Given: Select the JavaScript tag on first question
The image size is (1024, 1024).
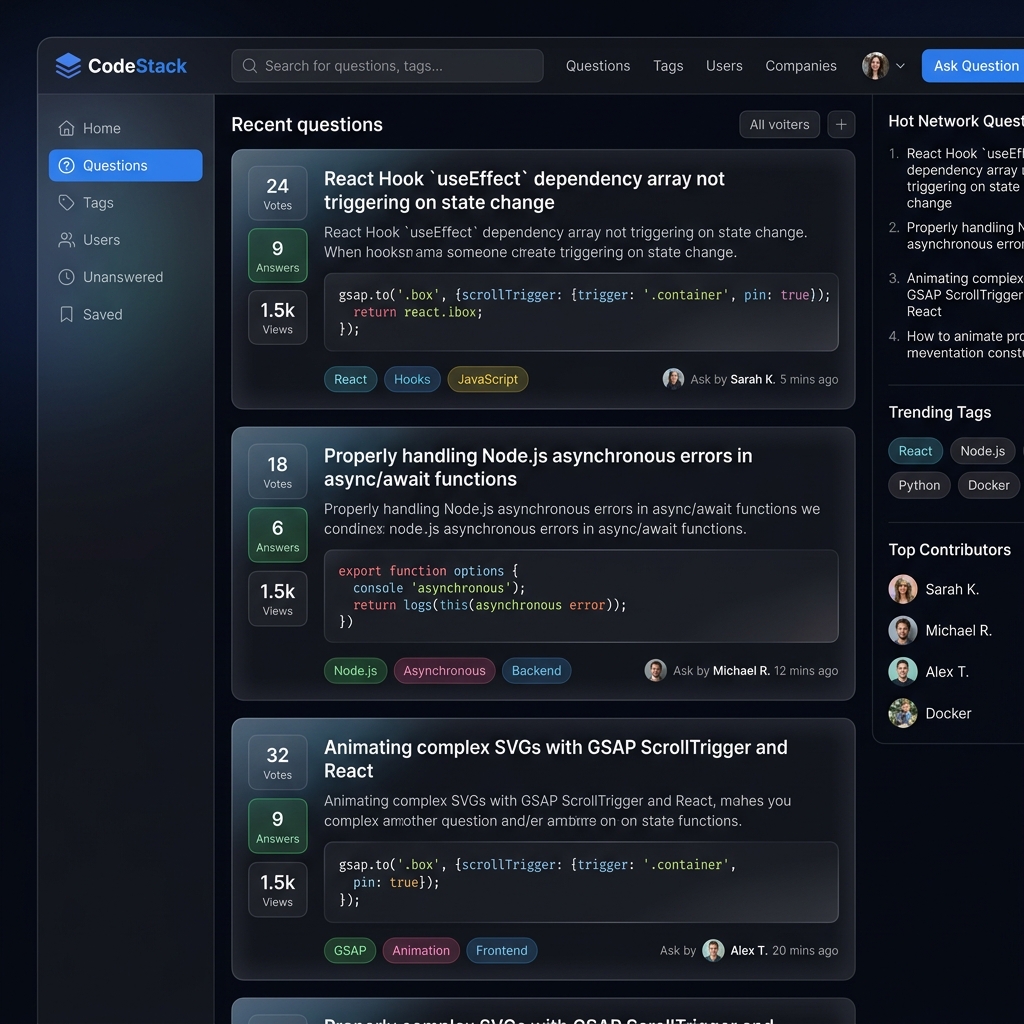Looking at the screenshot, I should tap(487, 379).
